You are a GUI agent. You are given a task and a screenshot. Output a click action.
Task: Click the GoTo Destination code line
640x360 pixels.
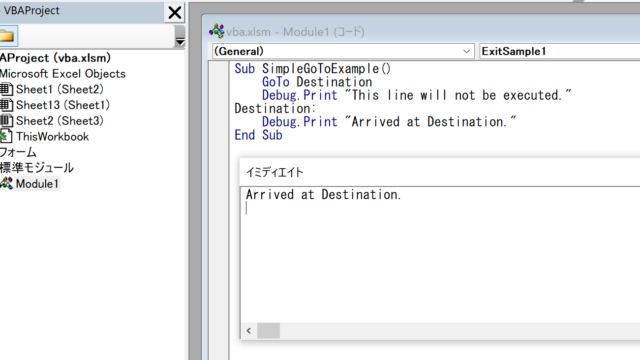317,82
